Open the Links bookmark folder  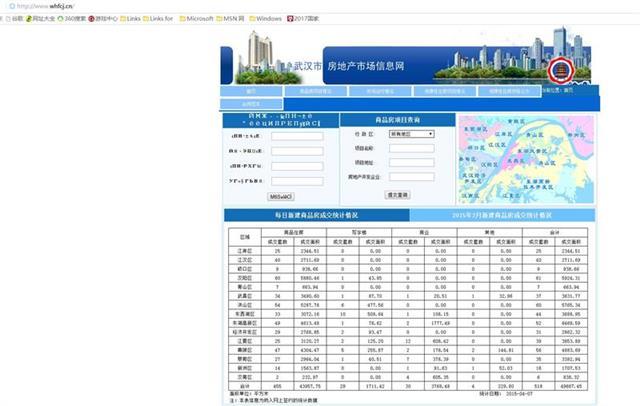tap(133, 18)
